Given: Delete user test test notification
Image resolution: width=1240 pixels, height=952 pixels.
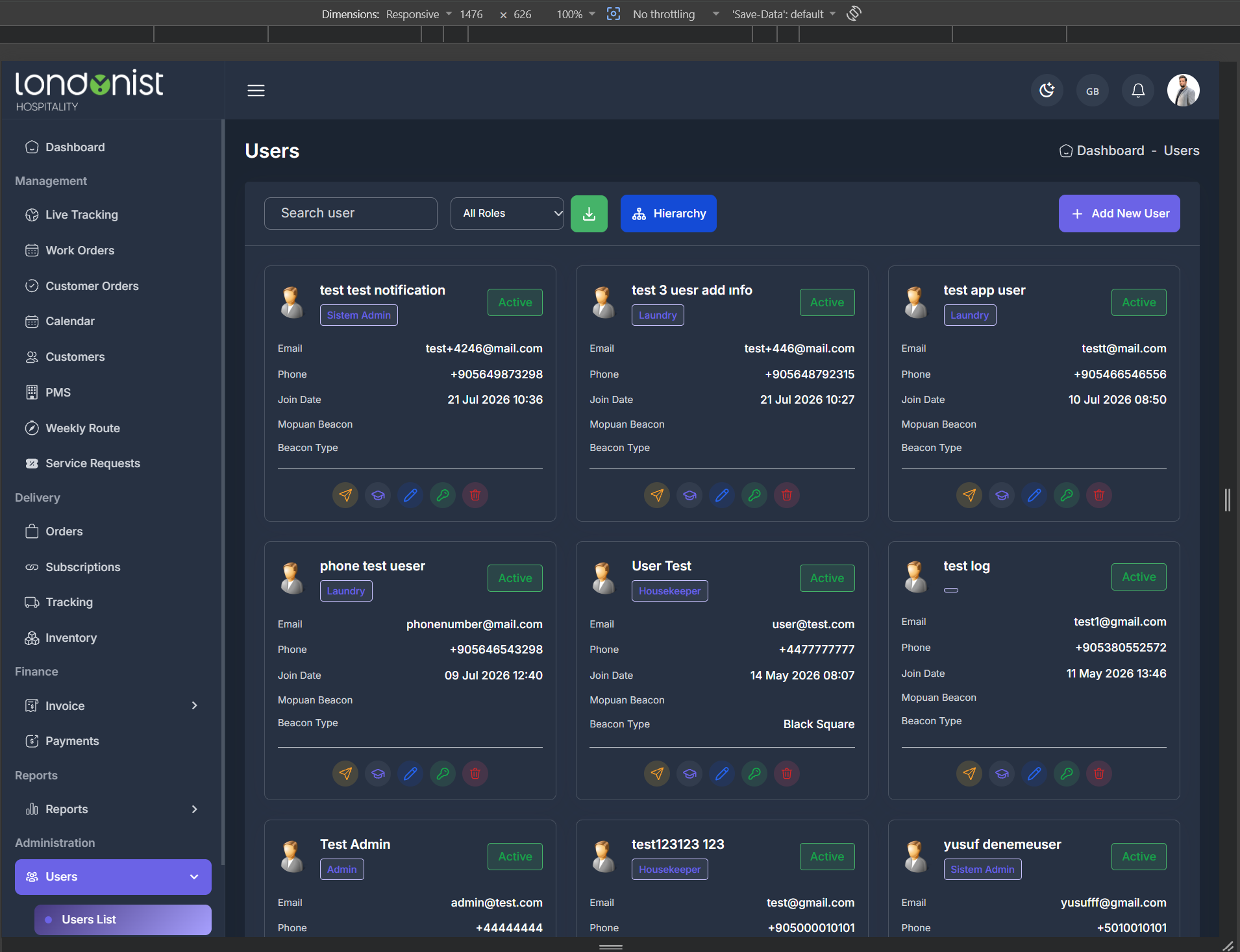Looking at the screenshot, I should click(x=475, y=495).
